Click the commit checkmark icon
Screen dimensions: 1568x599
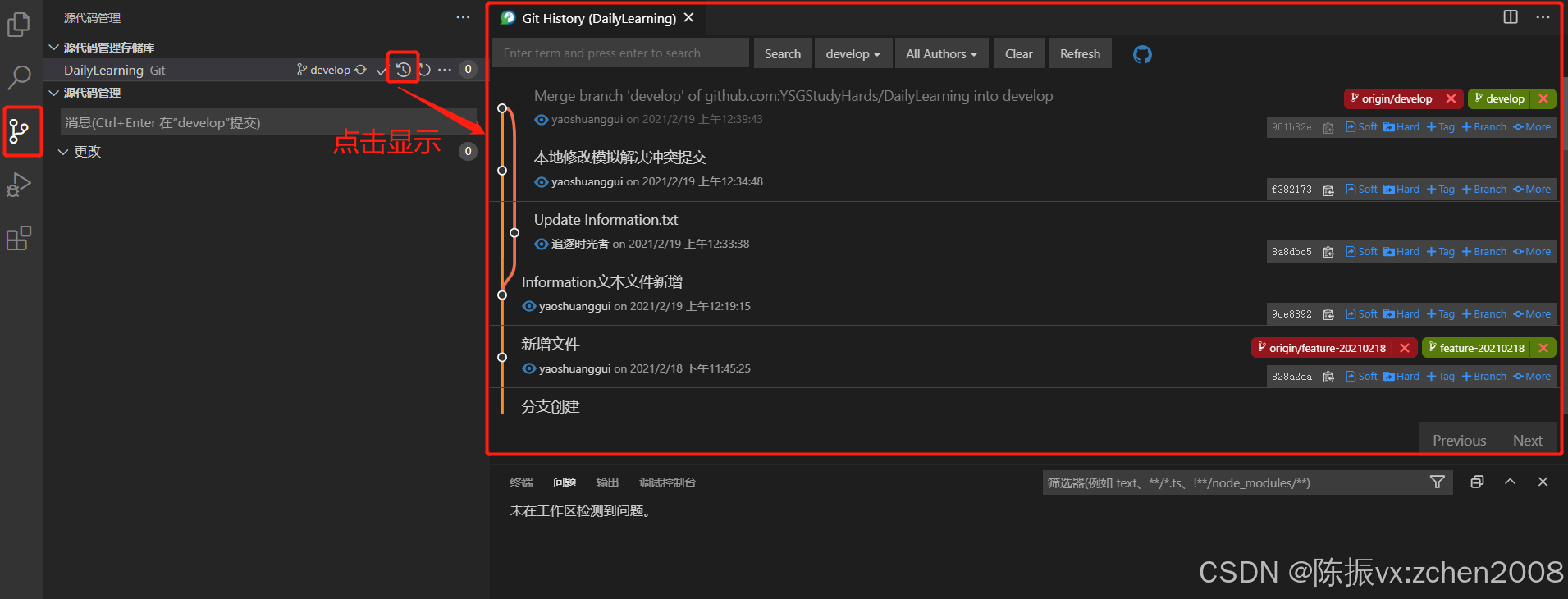(x=381, y=71)
